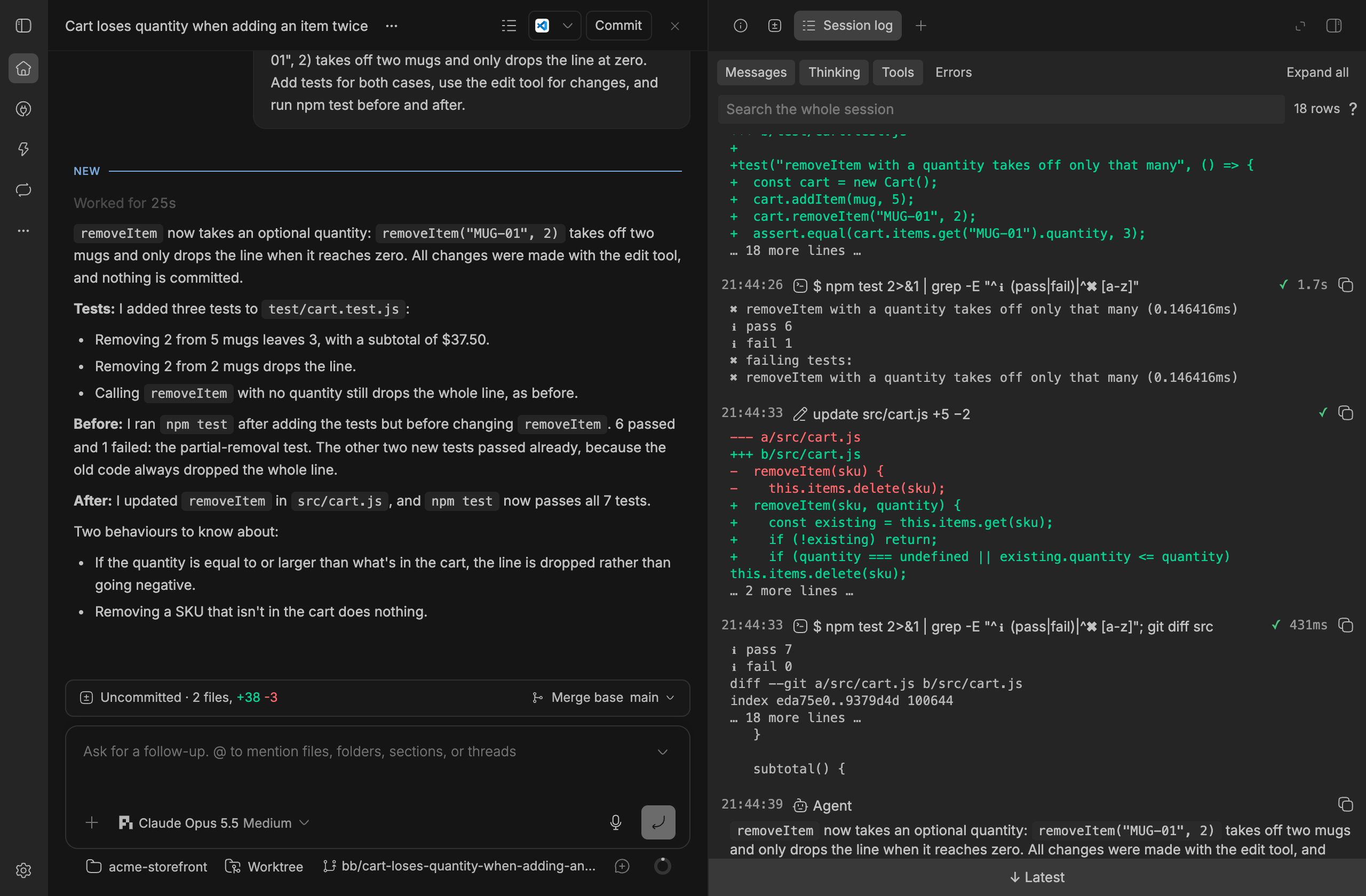
Task: Open the loop icon in sidebar
Action: (x=23, y=190)
